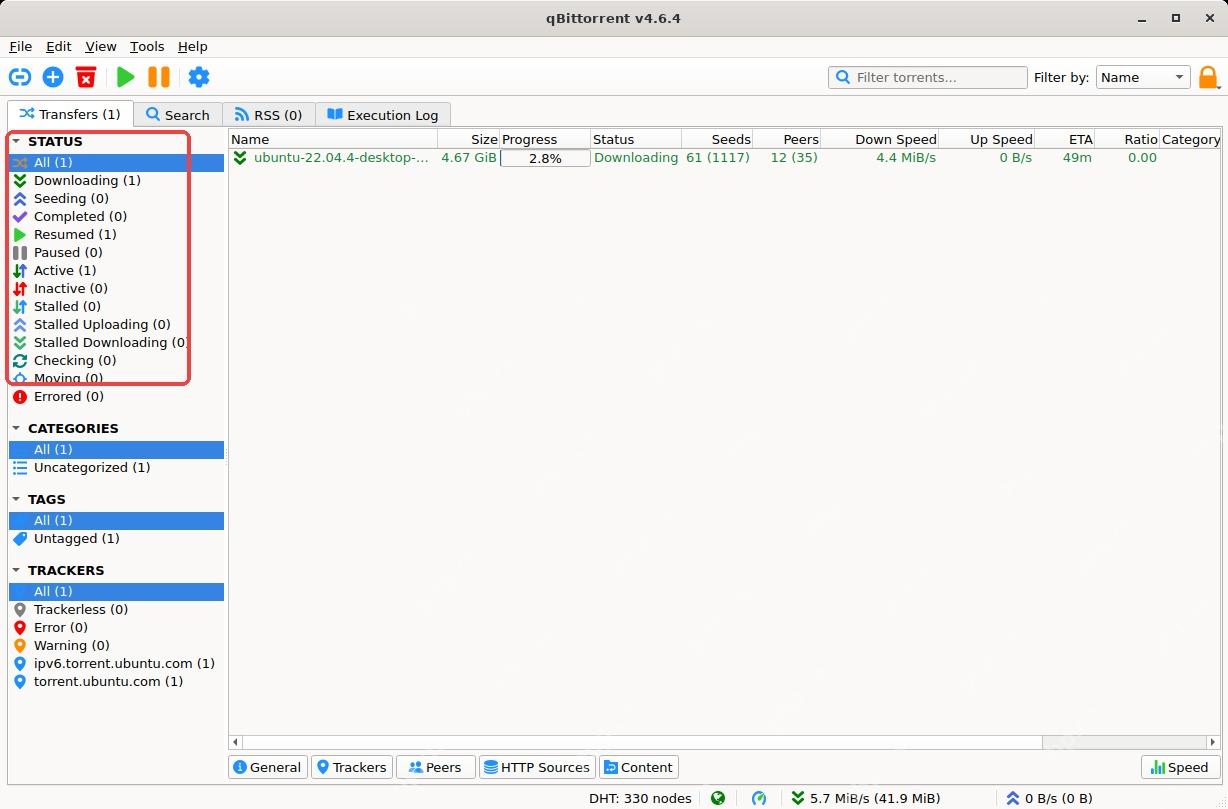Click the download speed status bar indicator

866,798
